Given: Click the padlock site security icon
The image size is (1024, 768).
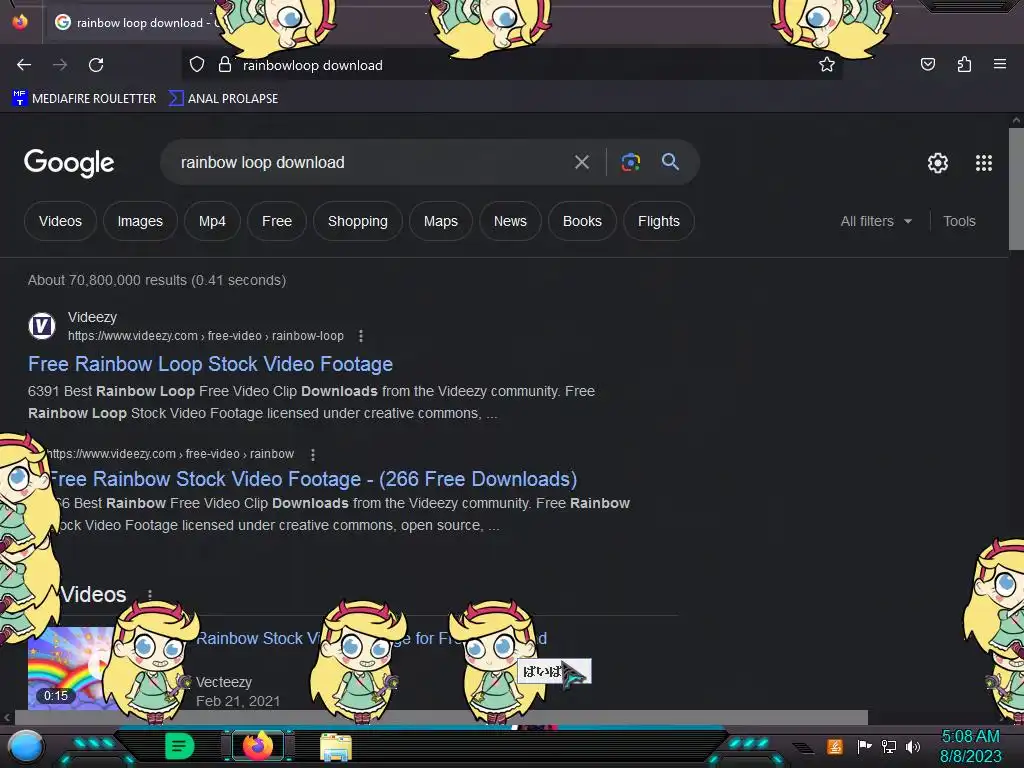Looking at the screenshot, I should click(225, 64).
